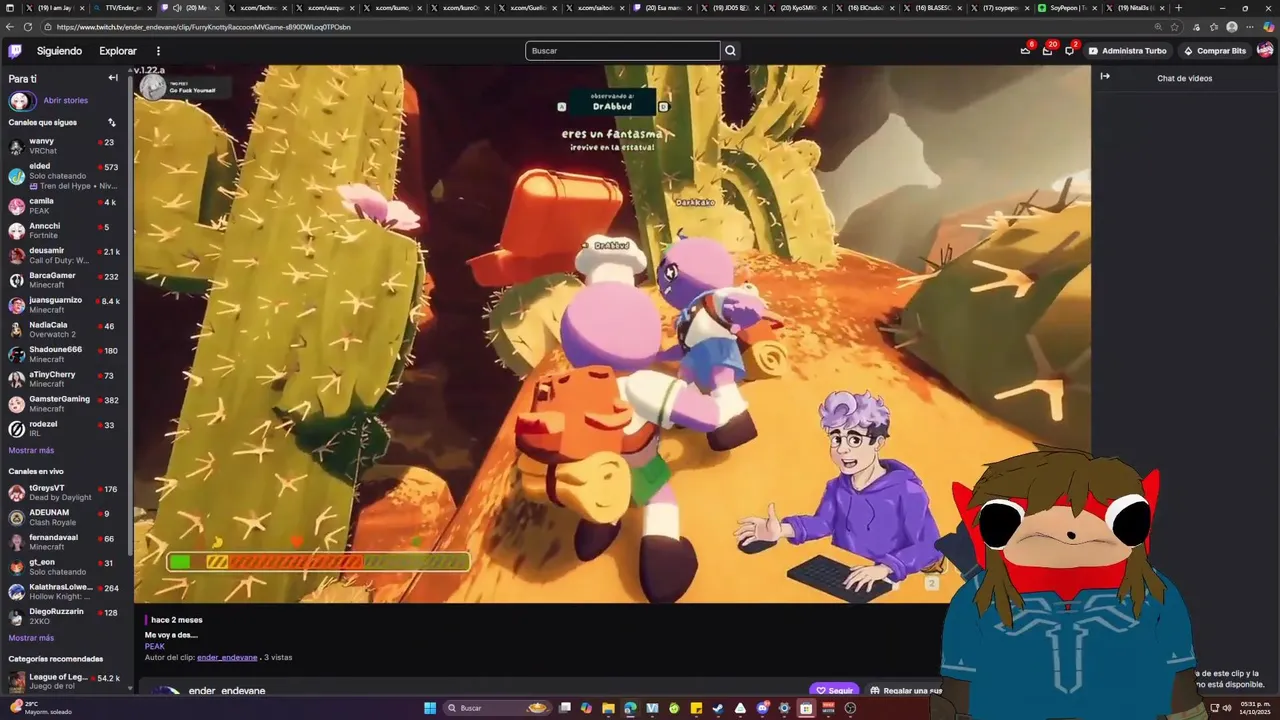The width and height of the screenshot is (1280, 720).
Task: Open gt_eon channel
Action: [65, 567]
